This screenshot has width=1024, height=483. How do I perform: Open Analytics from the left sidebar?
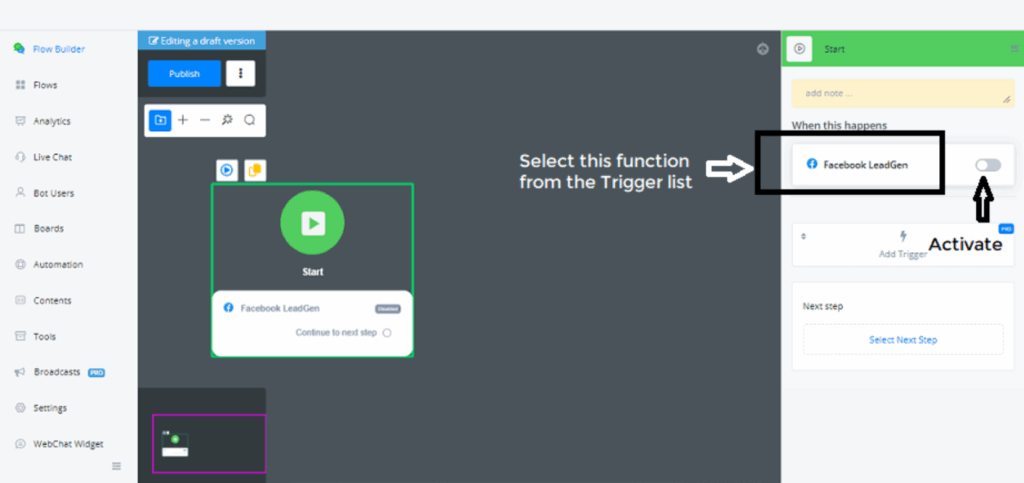point(52,121)
